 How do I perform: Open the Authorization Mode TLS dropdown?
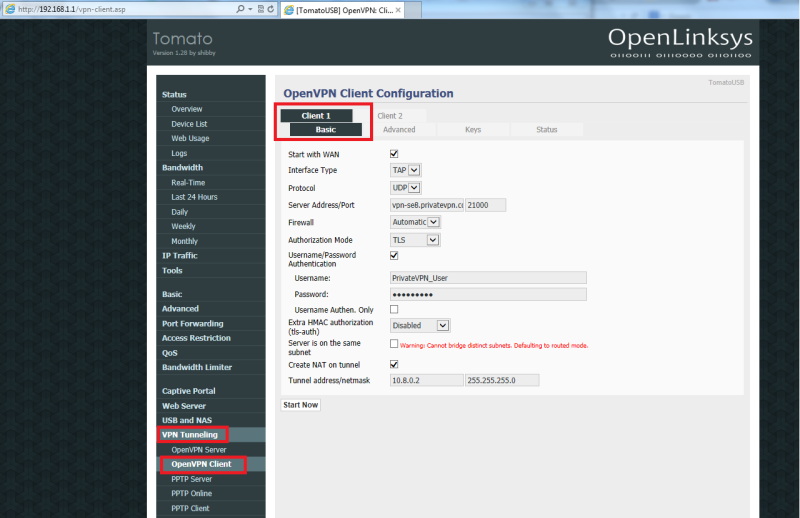[415, 240]
